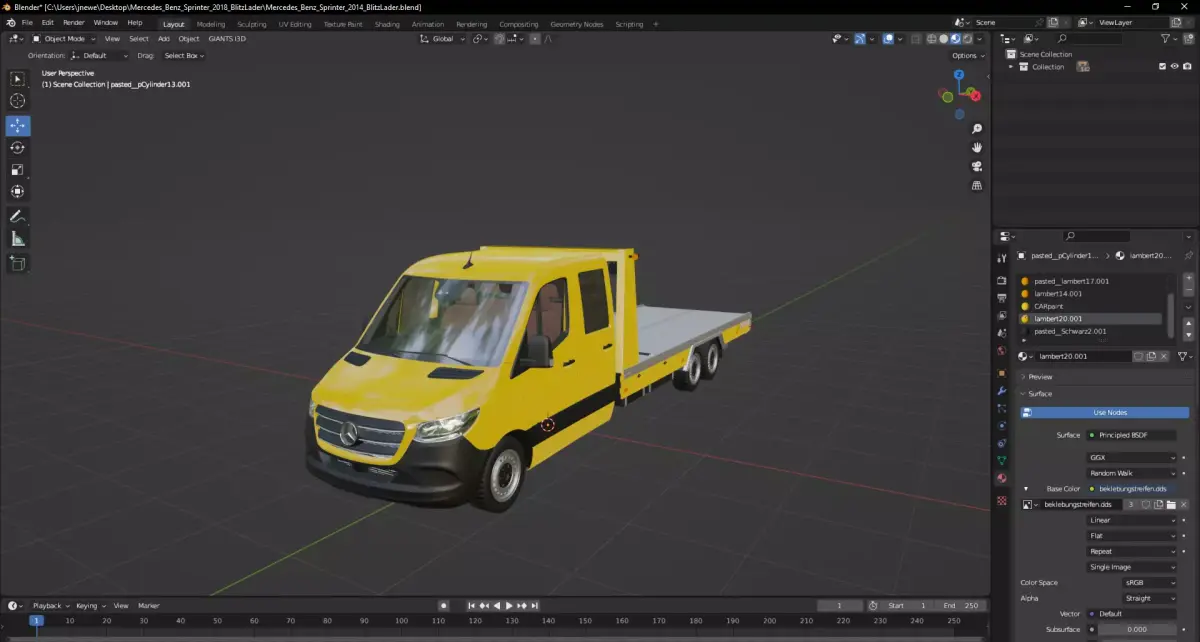Image resolution: width=1200 pixels, height=642 pixels.
Task: Click Base Color beklebungstreifen.dds link field
Action: pyautogui.click(x=1133, y=489)
